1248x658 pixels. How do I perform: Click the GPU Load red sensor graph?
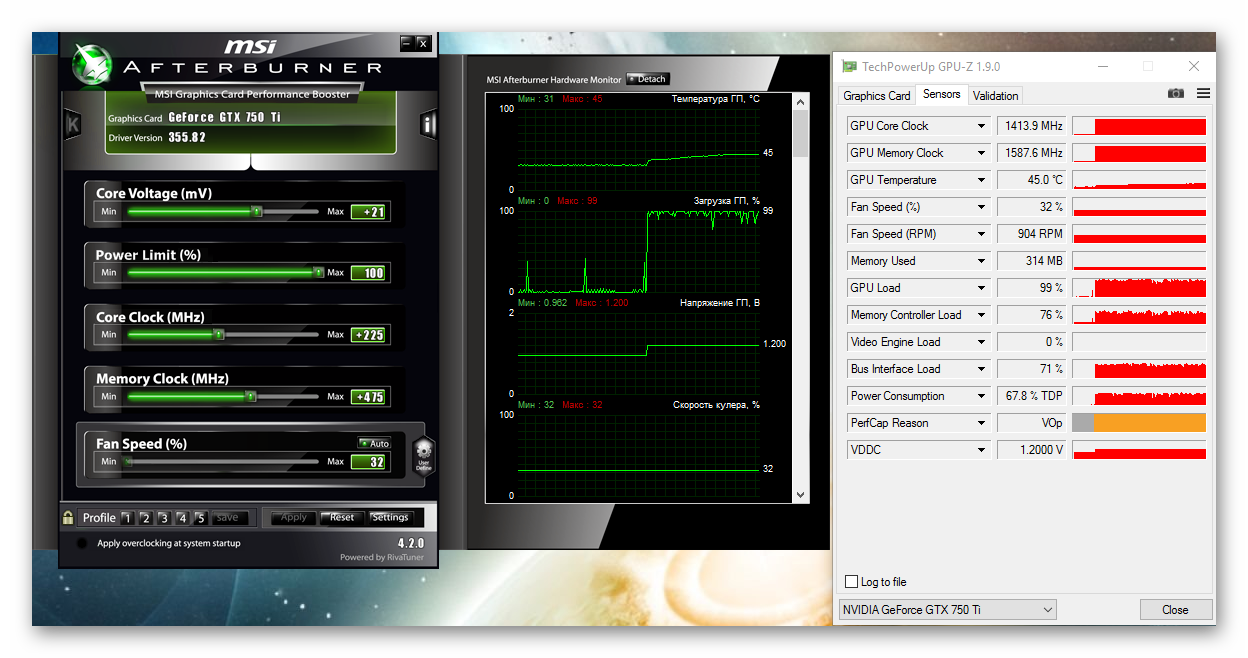coord(1139,288)
